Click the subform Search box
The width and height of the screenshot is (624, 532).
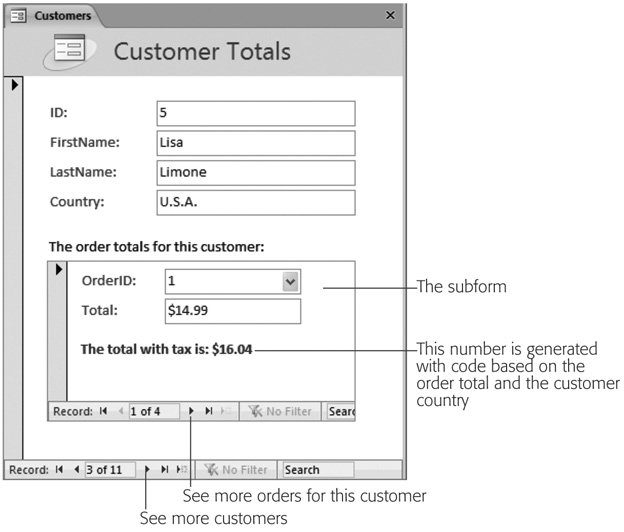tap(341, 411)
